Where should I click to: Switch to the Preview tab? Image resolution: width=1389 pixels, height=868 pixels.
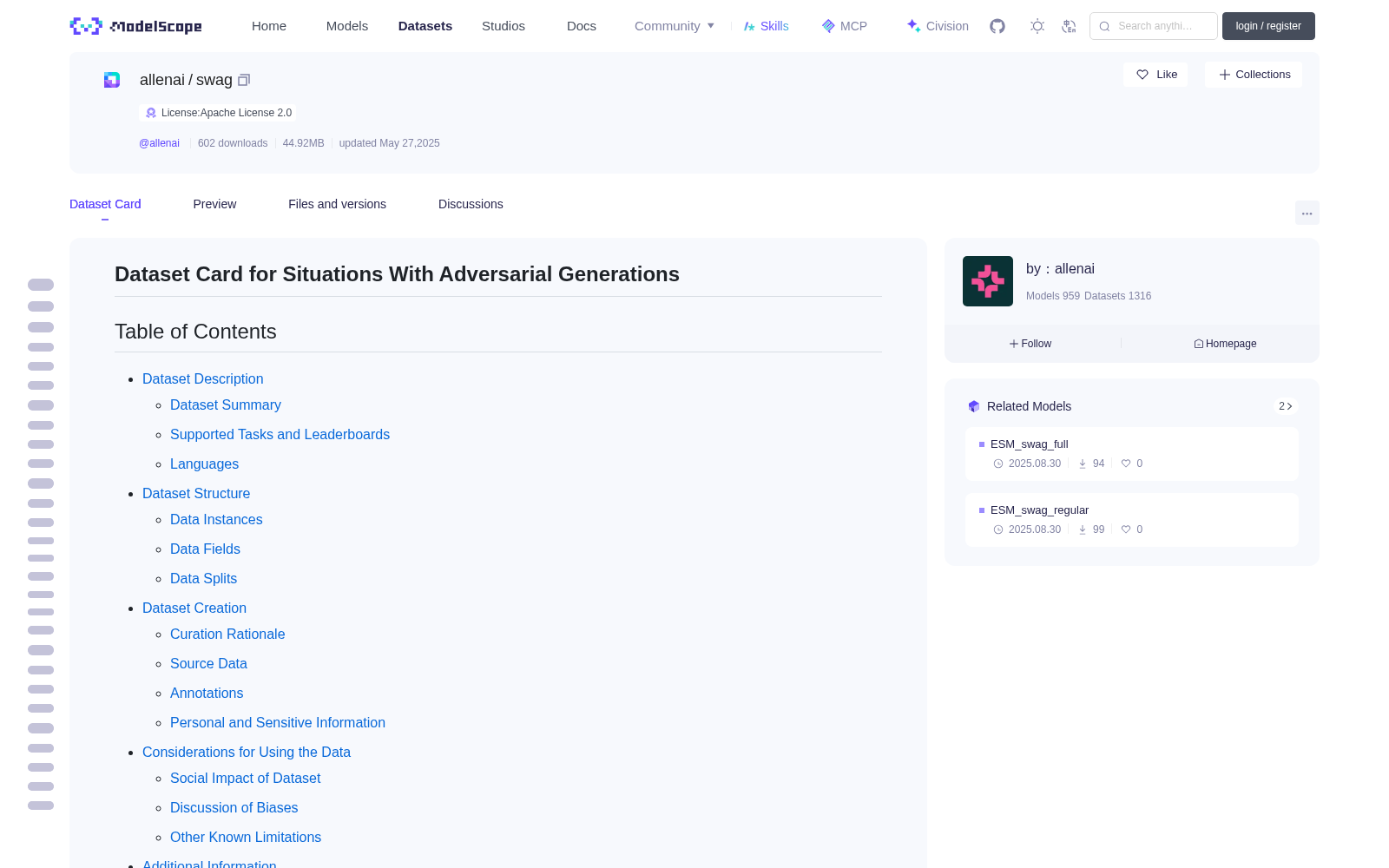coord(214,204)
